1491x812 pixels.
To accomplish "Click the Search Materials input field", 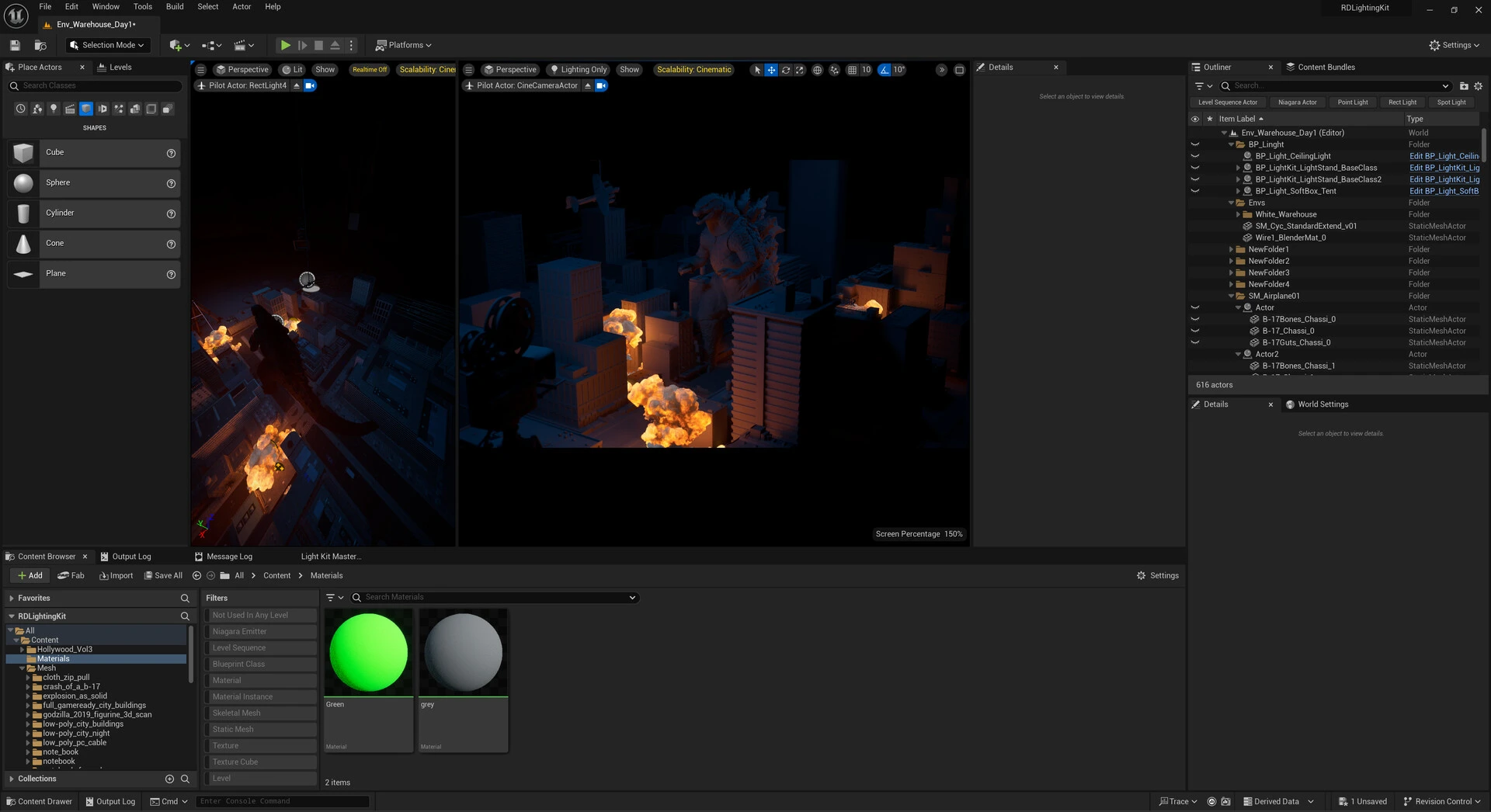I will pos(495,597).
